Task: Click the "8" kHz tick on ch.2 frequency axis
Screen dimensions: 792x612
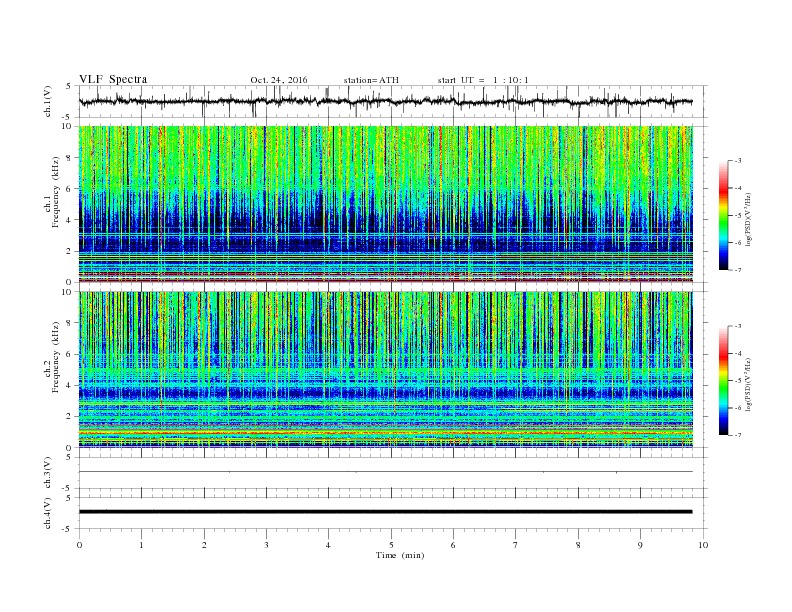Action: [x=70, y=323]
